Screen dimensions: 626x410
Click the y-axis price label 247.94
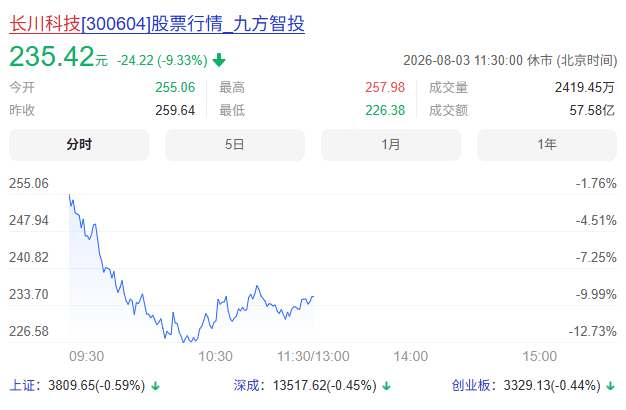coord(29,220)
